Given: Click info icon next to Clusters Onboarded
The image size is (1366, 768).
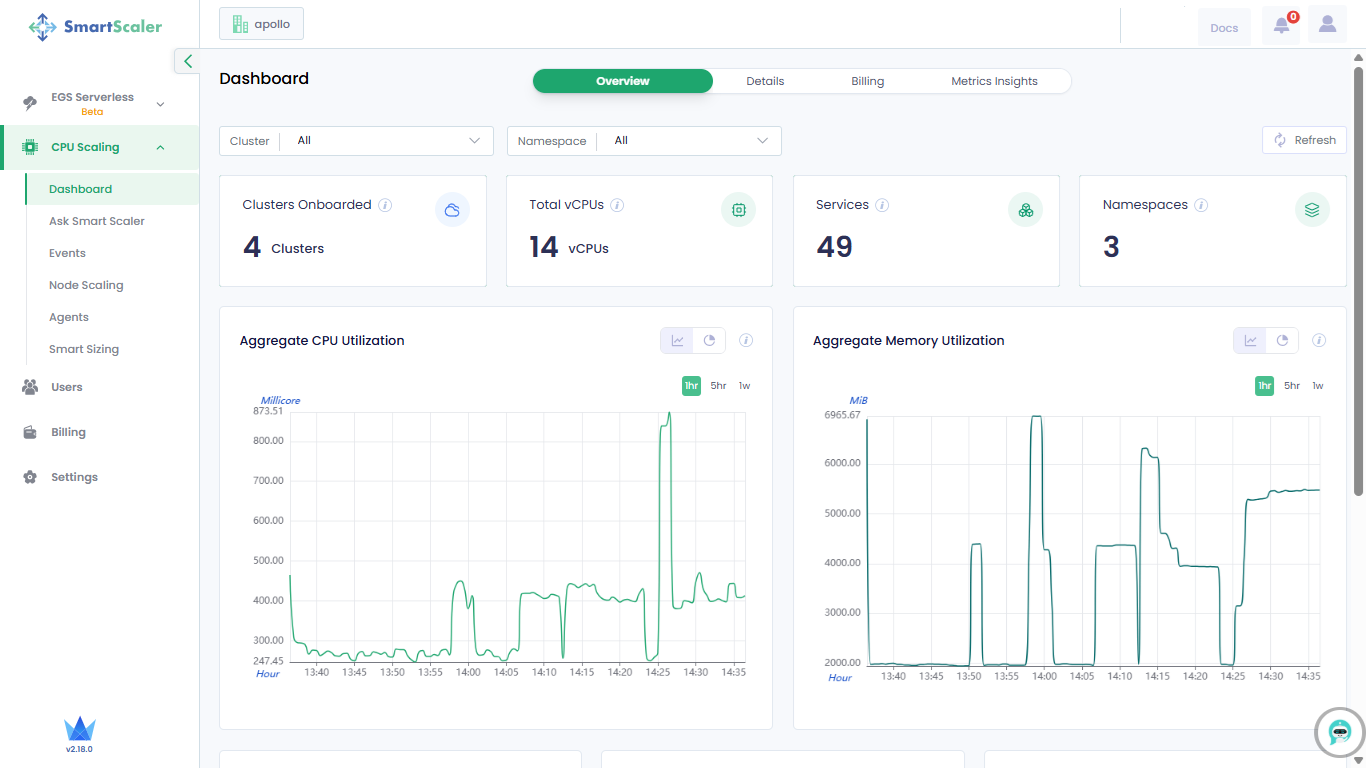Looking at the screenshot, I should pyautogui.click(x=385, y=205).
